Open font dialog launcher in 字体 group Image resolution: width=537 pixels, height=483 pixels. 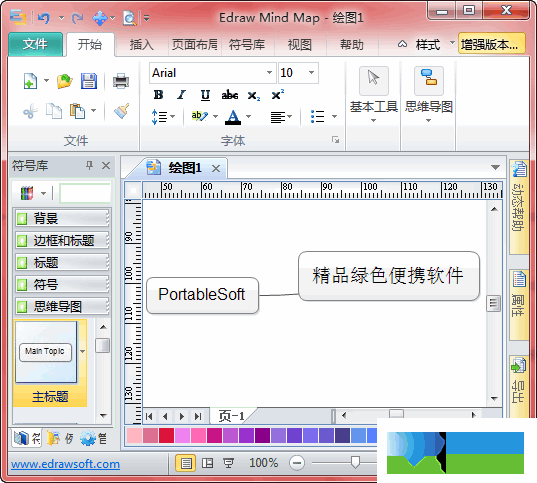(335, 139)
